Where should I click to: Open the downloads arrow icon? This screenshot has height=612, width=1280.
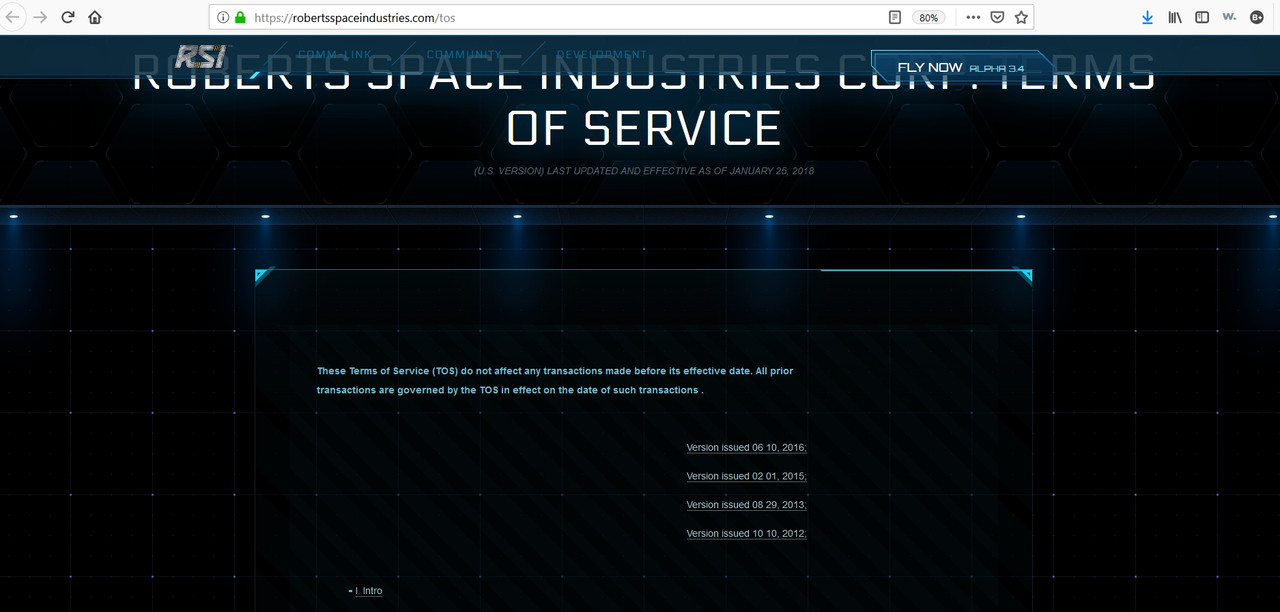point(1147,17)
